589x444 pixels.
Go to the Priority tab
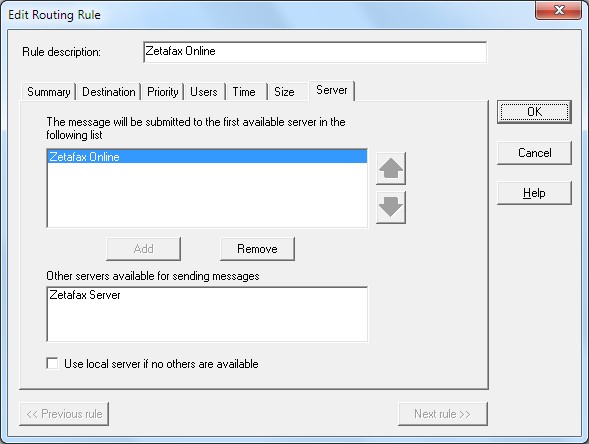pyautogui.click(x=163, y=92)
